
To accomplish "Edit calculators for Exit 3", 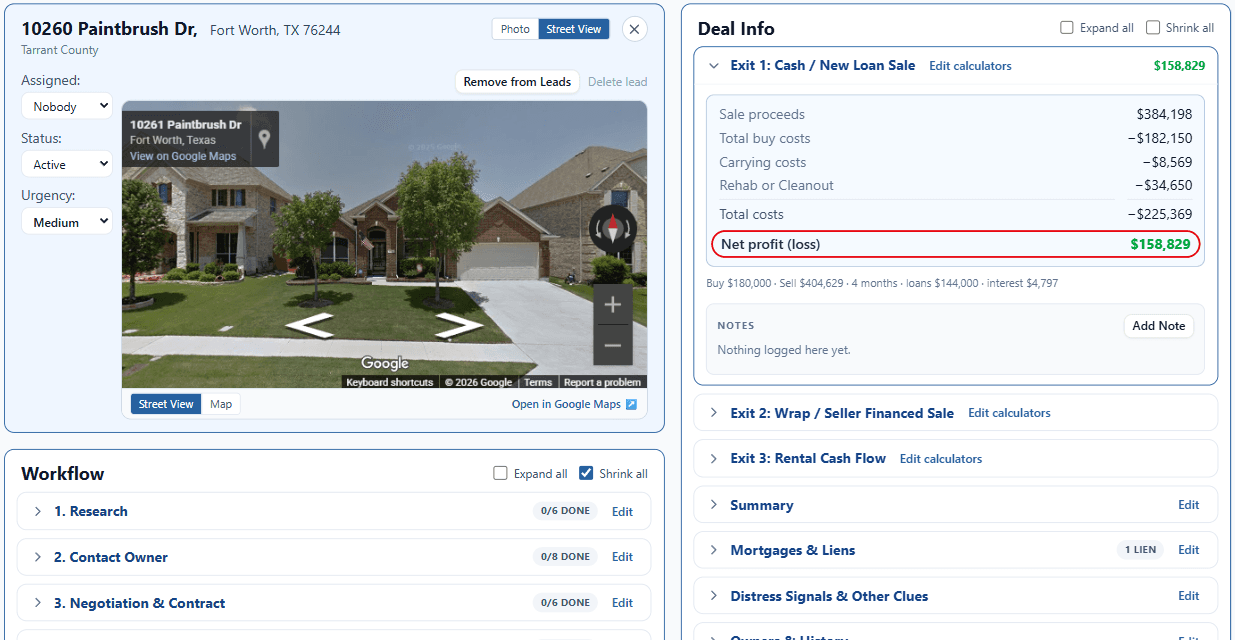I will 941,459.
